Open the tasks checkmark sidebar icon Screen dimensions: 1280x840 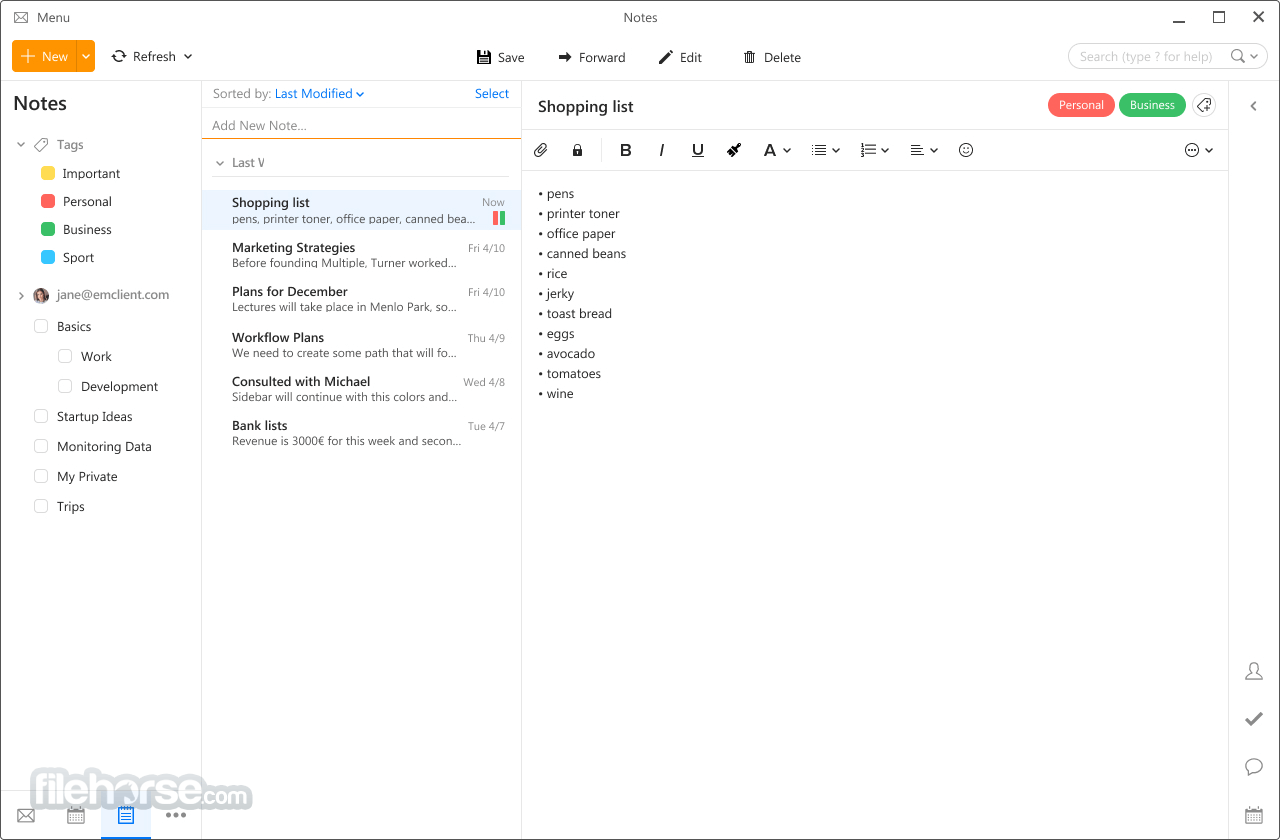point(1254,719)
